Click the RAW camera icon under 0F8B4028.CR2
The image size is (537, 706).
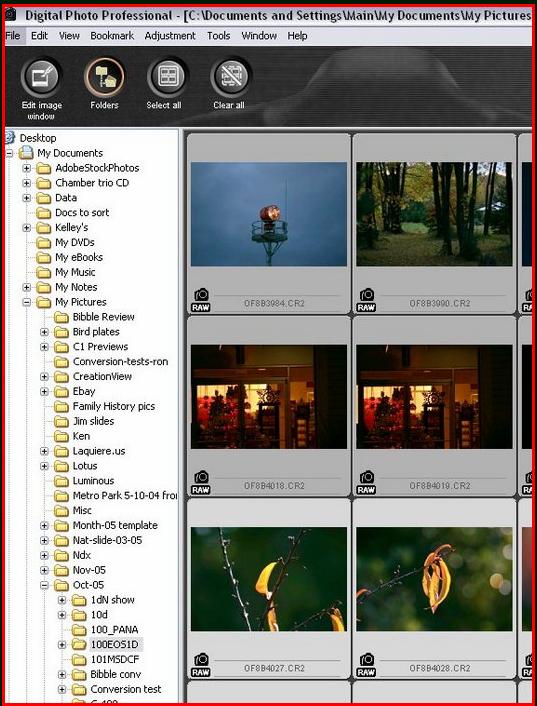point(366,665)
